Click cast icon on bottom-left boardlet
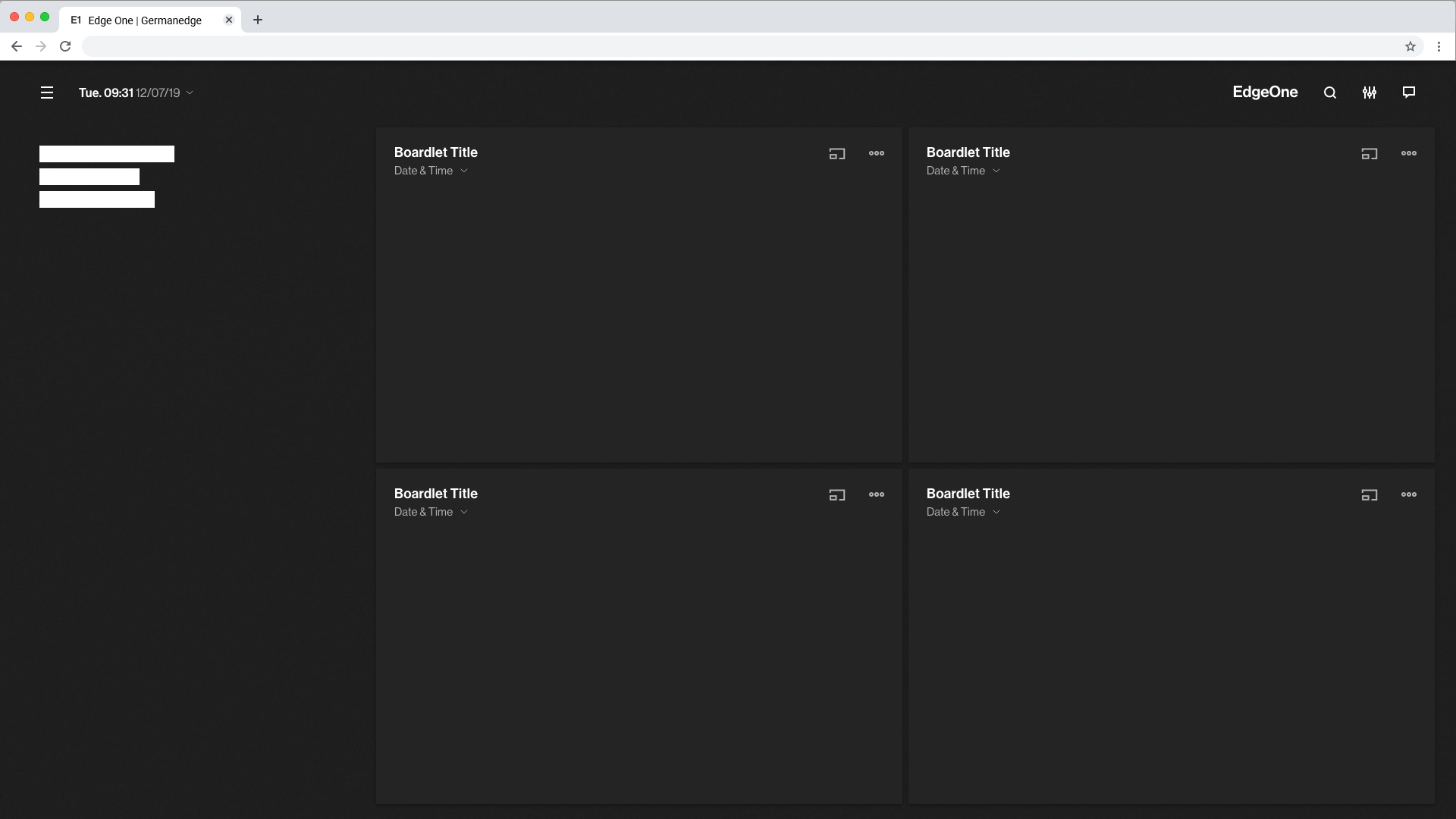The width and height of the screenshot is (1456, 819). tap(837, 495)
